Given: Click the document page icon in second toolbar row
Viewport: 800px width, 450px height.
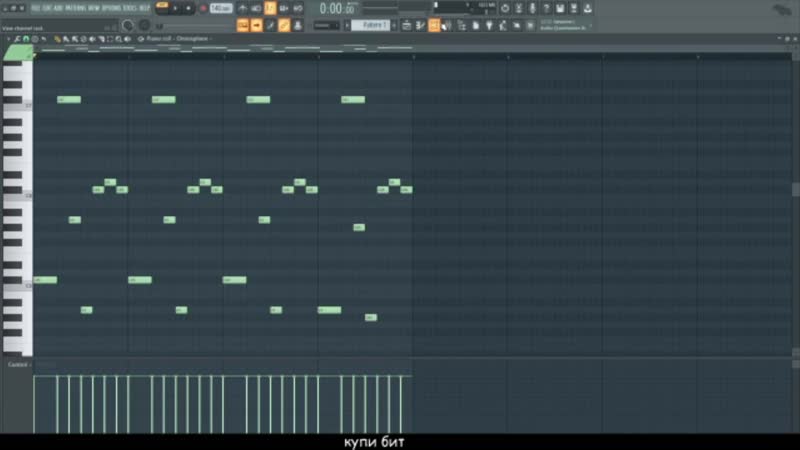Looking at the screenshot, I should pos(476,25).
